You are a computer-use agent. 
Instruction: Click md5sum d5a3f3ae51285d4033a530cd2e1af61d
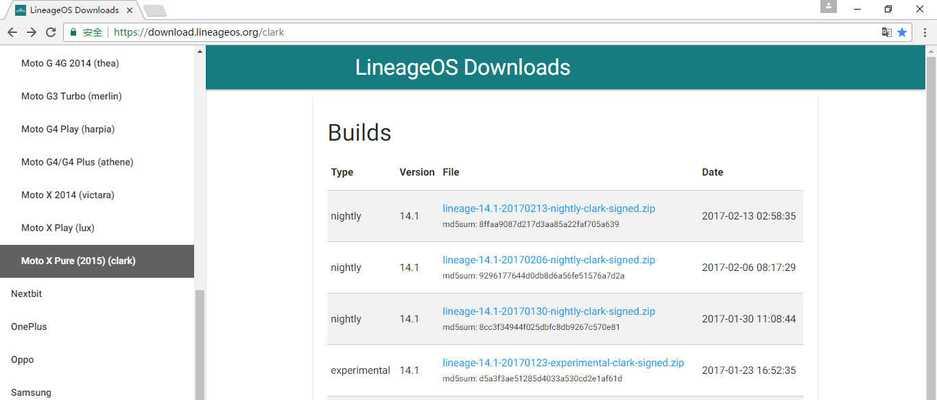532,378
